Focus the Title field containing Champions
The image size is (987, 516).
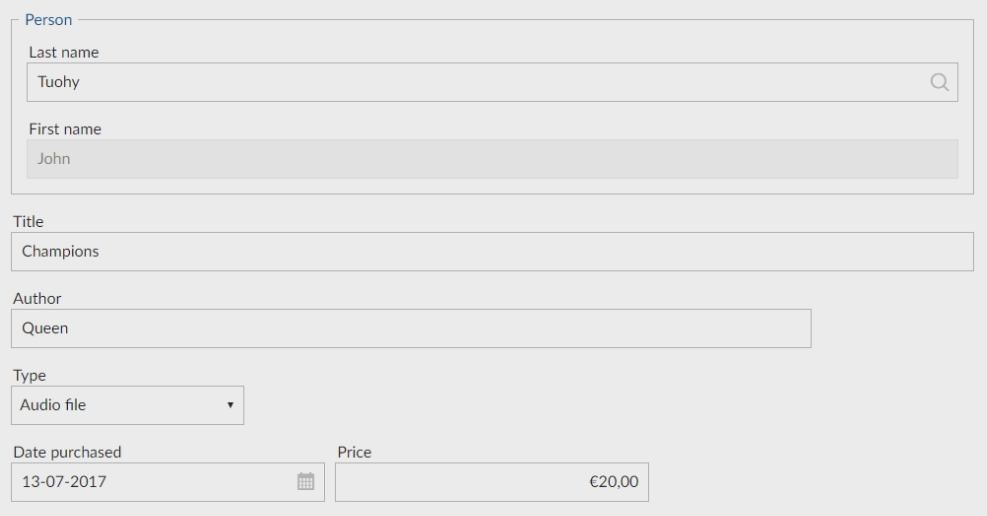(x=492, y=252)
